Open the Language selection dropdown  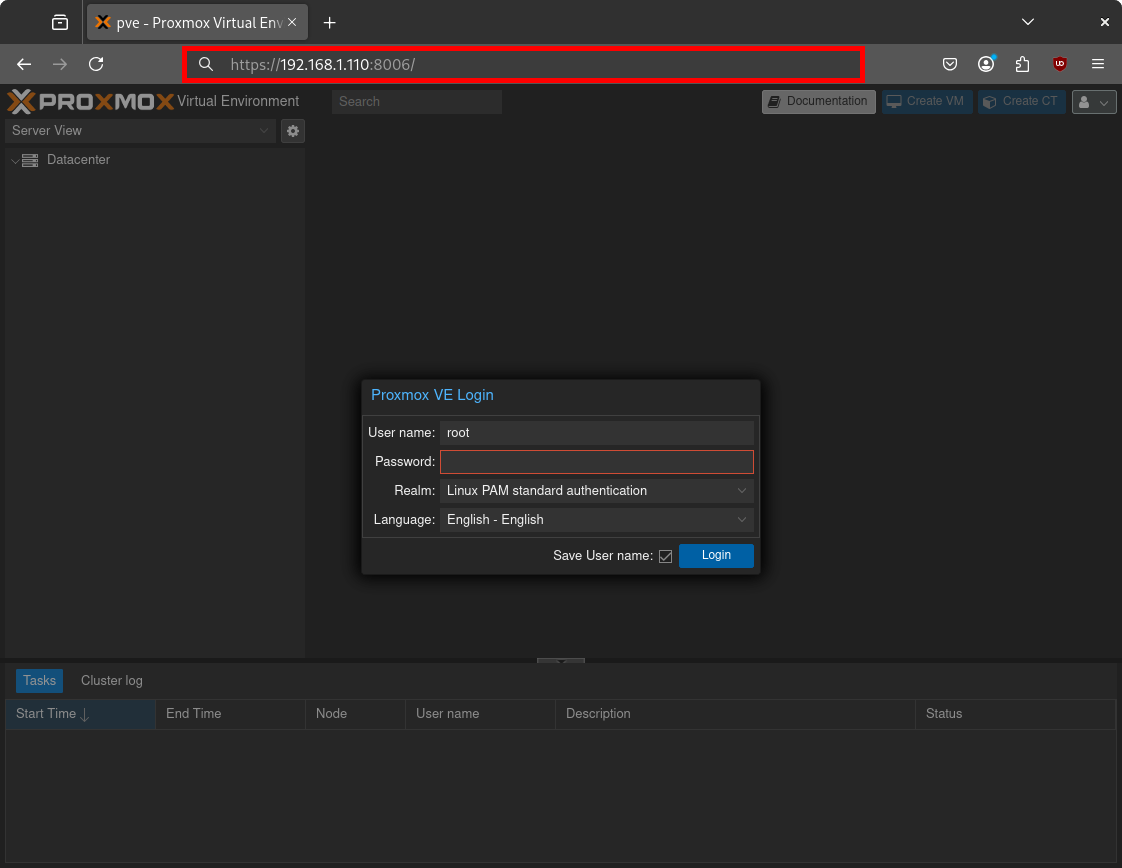pyautogui.click(x=742, y=520)
